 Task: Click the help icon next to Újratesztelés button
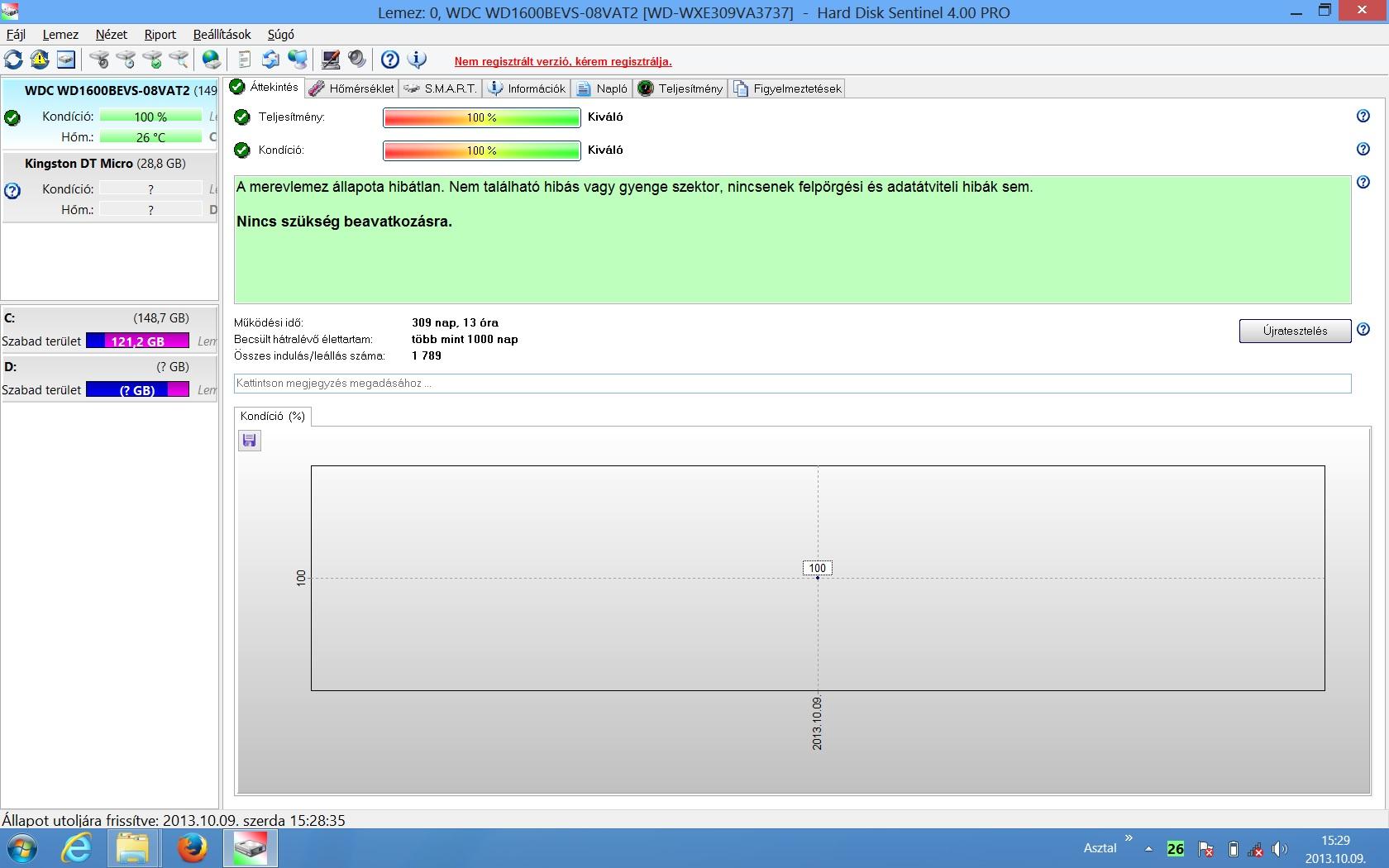pos(1363,329)
